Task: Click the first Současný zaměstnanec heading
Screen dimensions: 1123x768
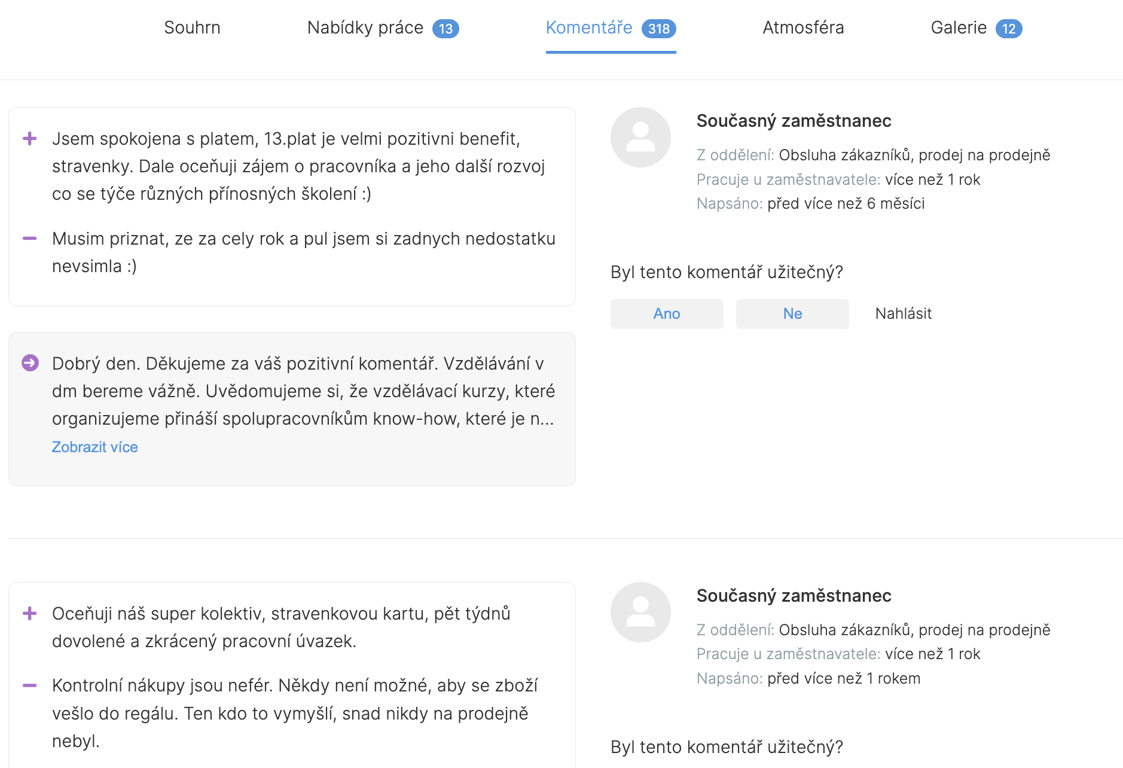Action: pos(793,121)
